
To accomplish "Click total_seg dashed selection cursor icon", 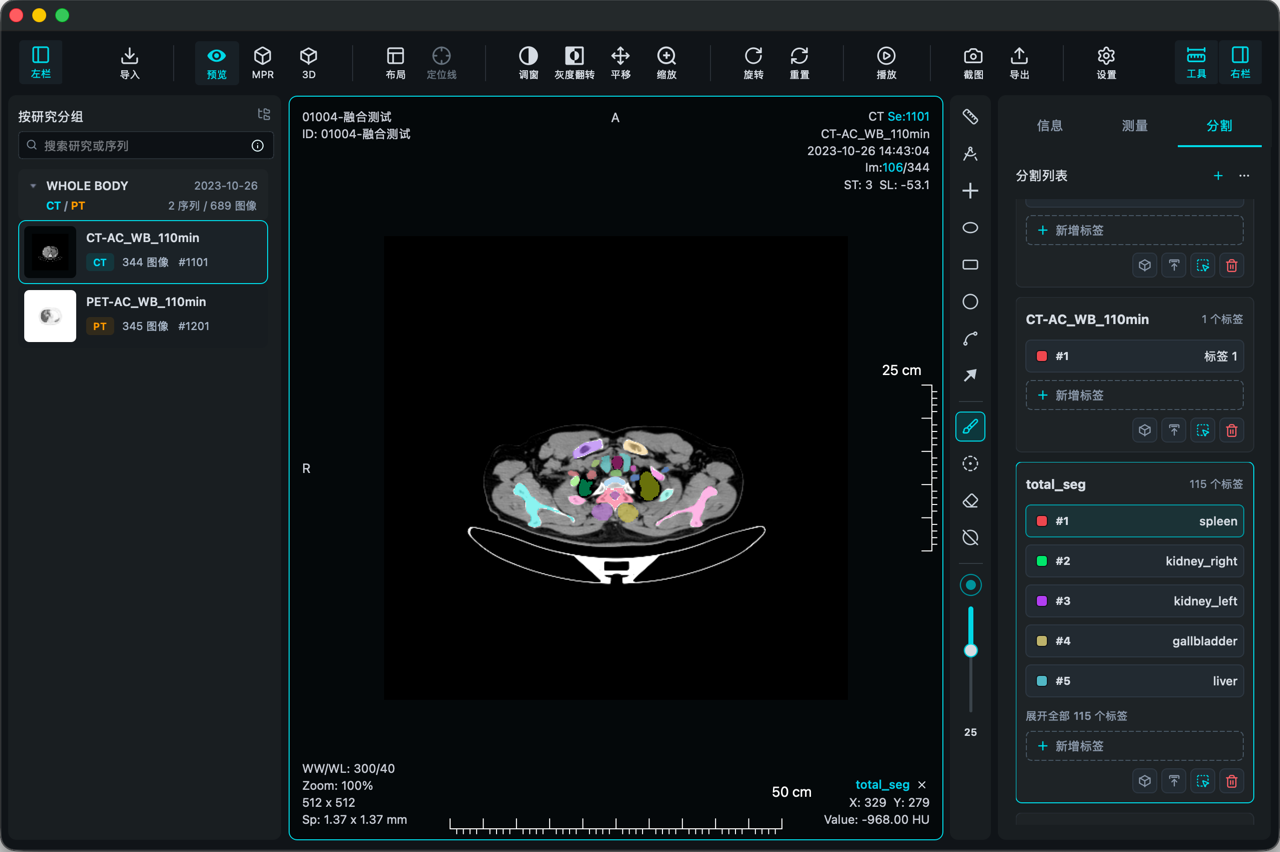I will 1203,781.
